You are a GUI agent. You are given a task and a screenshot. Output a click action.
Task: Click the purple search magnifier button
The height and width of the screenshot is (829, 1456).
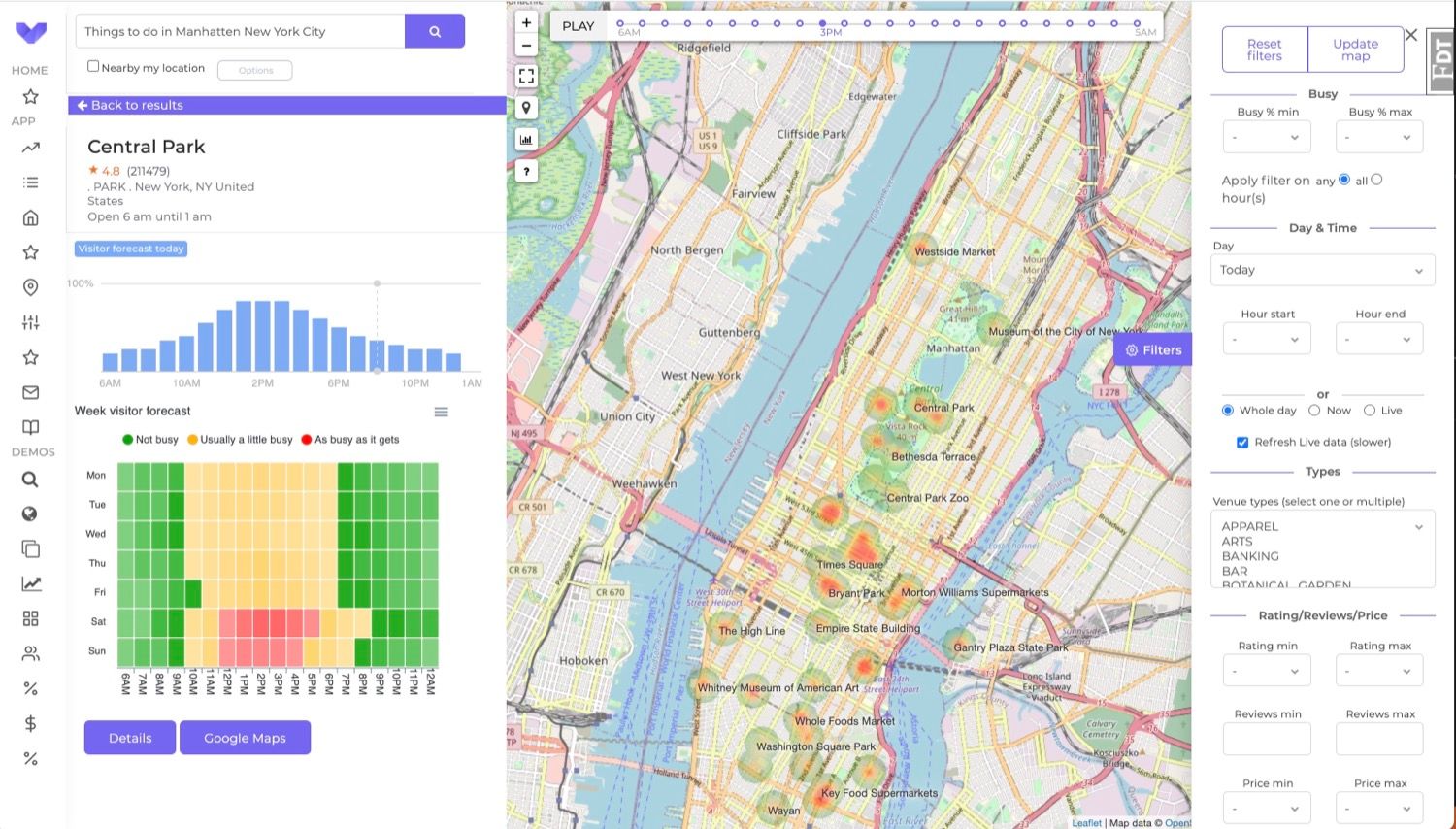435,31
